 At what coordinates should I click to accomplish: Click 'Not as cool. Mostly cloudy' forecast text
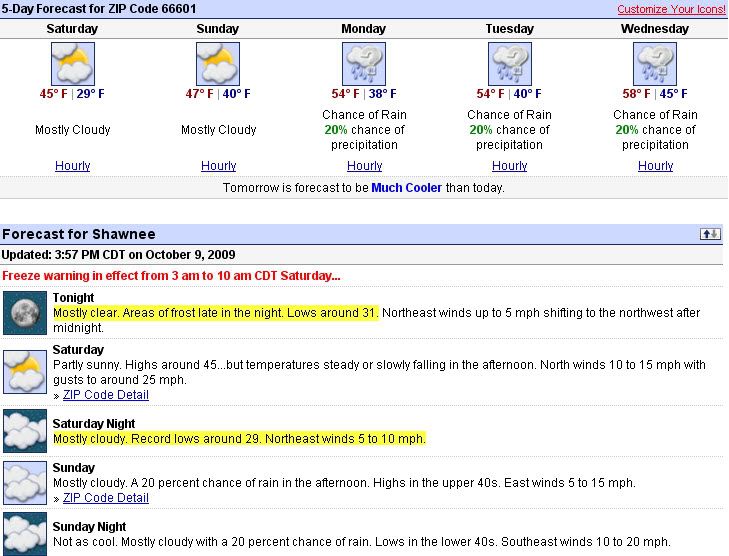click(362, 542)
